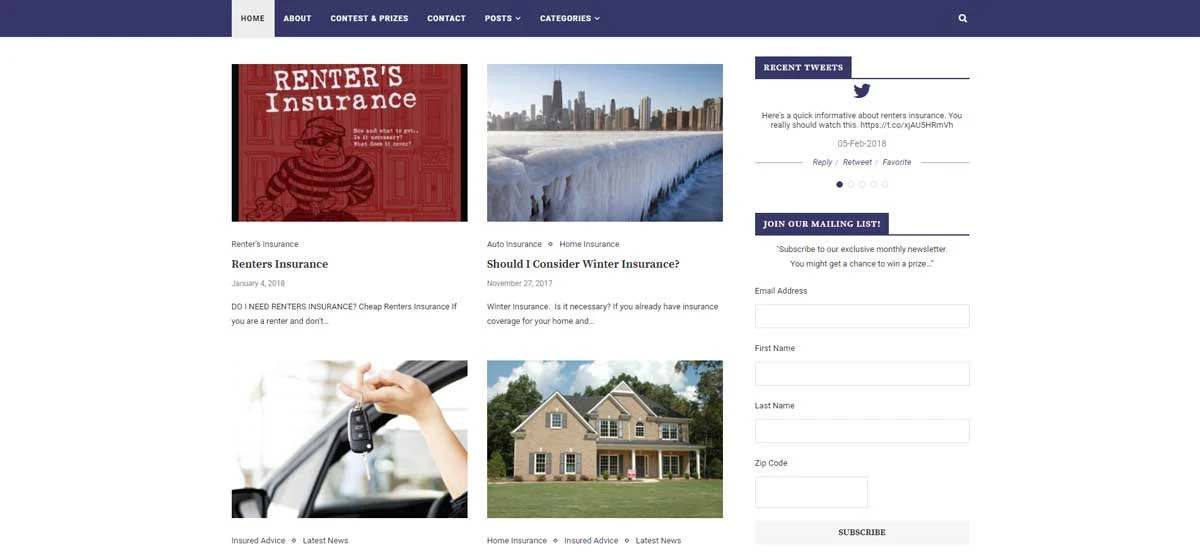Viewport: 1200px width, 555px height.
Task: Switch to the second tweet carousel dot
Action: (x=851, y=184)
